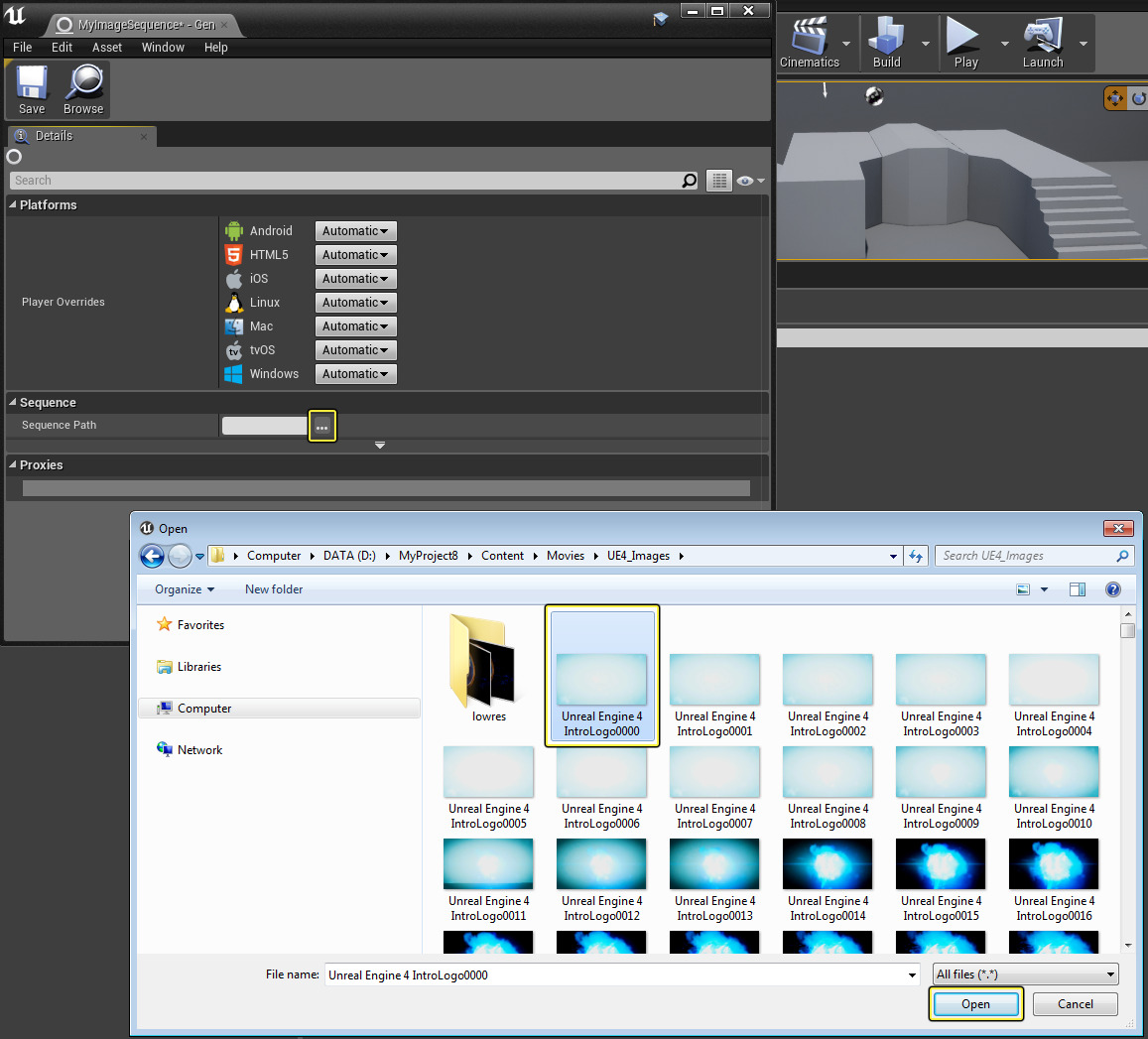Click the Sequence Path ellipsis button

322,426
